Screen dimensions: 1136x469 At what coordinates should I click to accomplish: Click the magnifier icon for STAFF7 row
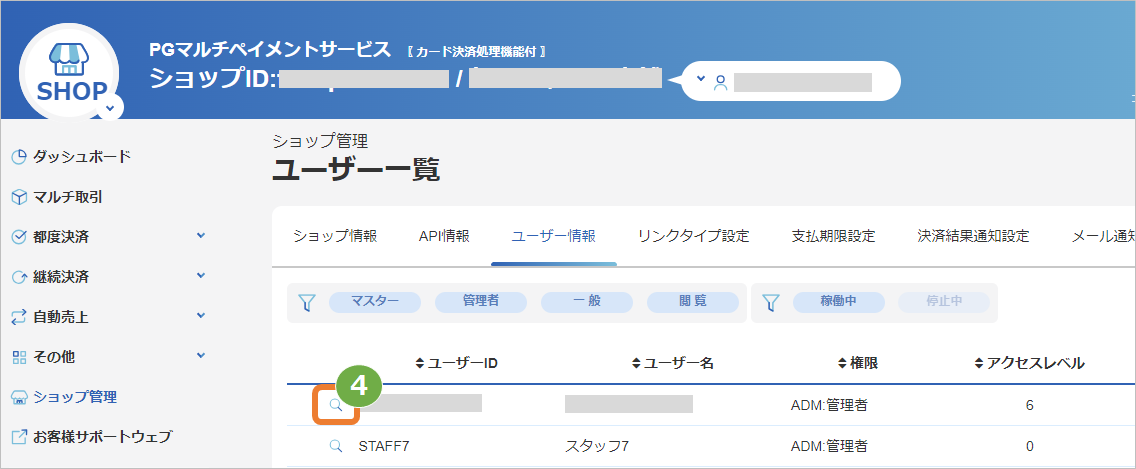[x=335, y=446]
